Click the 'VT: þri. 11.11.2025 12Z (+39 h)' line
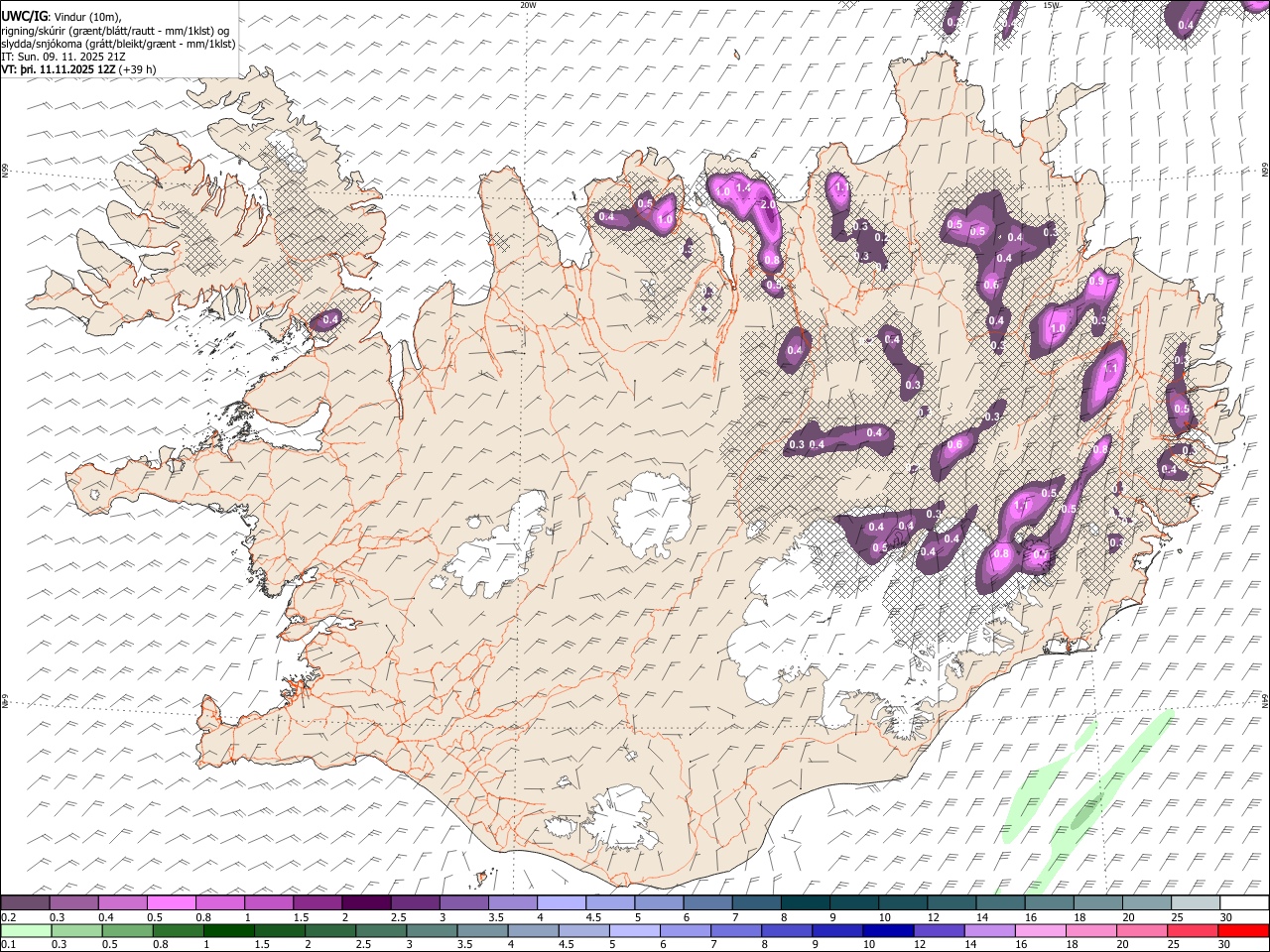1270x952 pixels. tap(78, 69)
